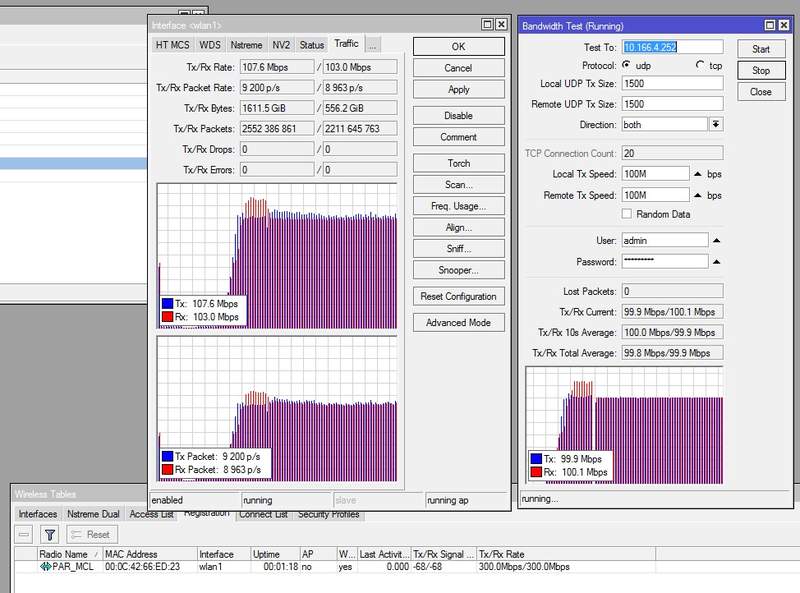Open the Direction dropdown
The image size is (800, 593).
point(716,125)
